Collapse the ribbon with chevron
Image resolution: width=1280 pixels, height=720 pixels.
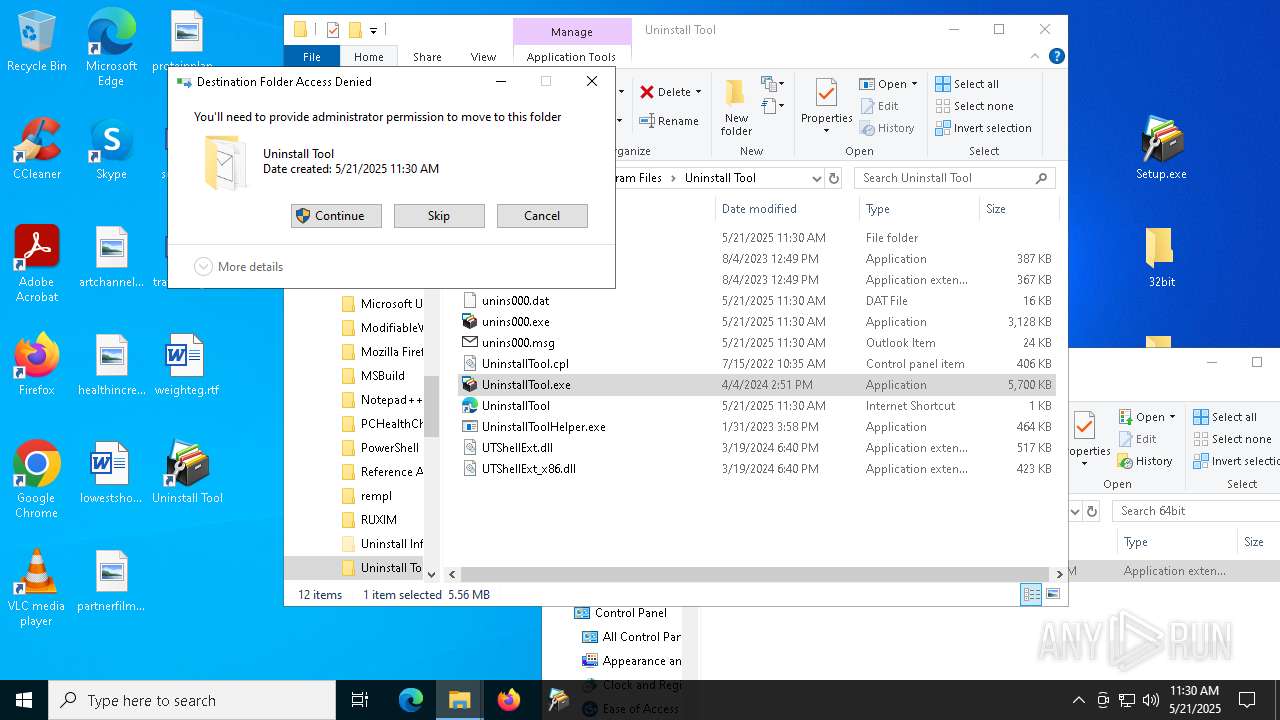[x=1036, y=56]
